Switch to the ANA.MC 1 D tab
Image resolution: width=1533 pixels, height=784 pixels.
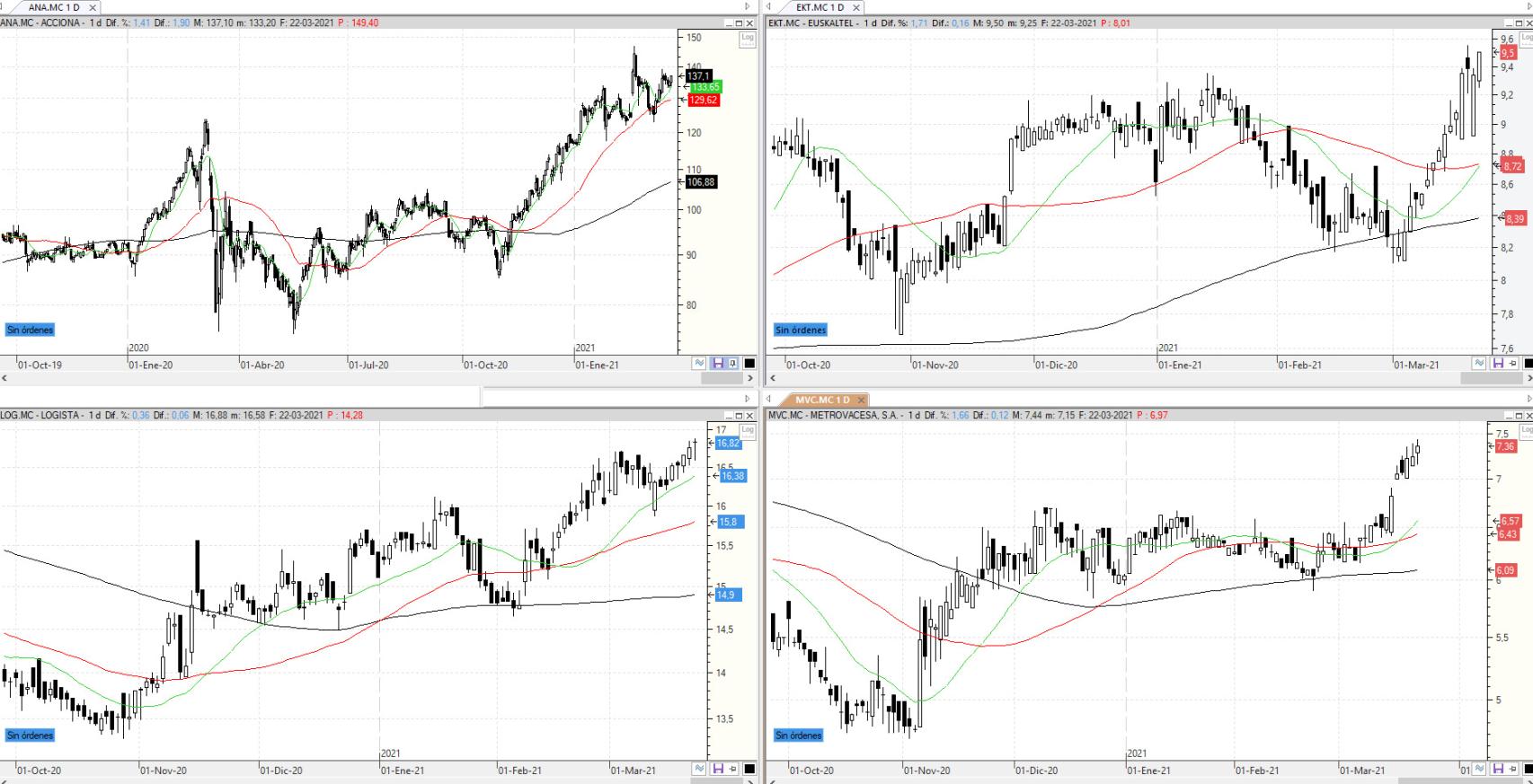coord(54,7)
